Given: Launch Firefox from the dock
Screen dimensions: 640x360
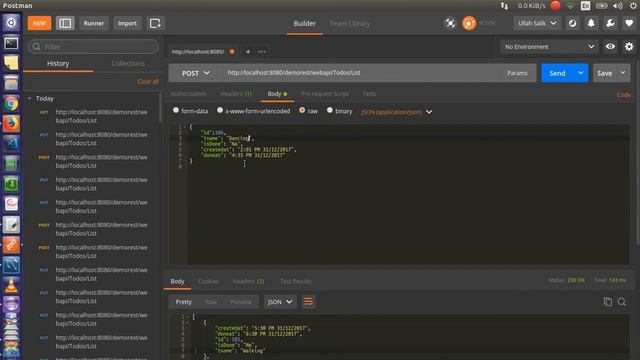Looking at the screenshot, I should [11, 123].
